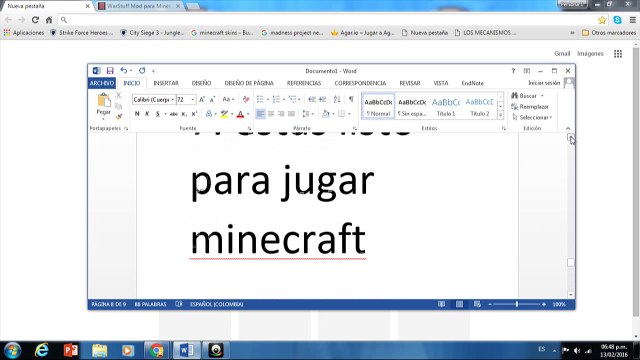Expand the styles gallery with More arrow
The width and height of the screenshot is (640, 360).
(x=500, y=116)
